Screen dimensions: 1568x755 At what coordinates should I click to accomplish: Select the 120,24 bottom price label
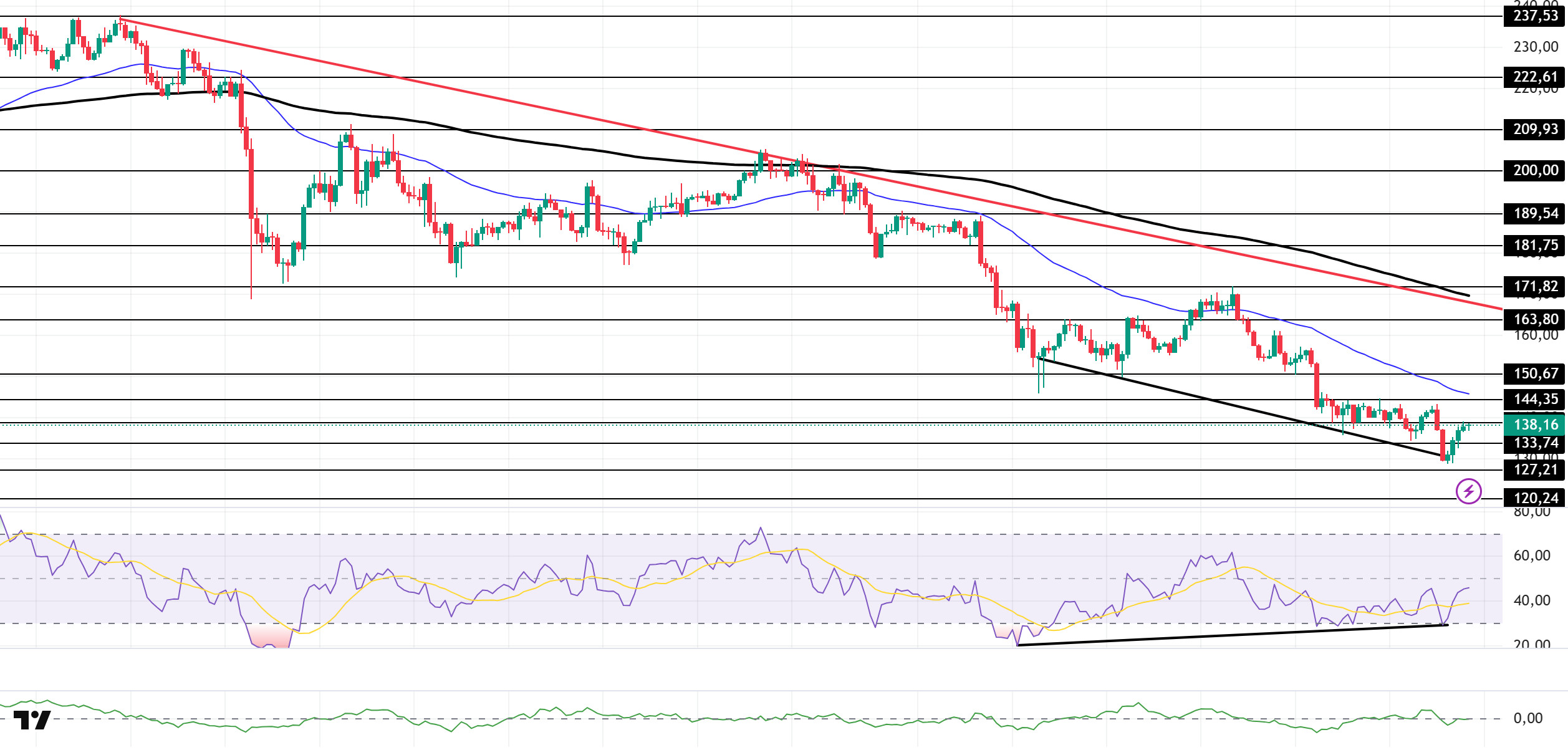tap(1535, 498)
